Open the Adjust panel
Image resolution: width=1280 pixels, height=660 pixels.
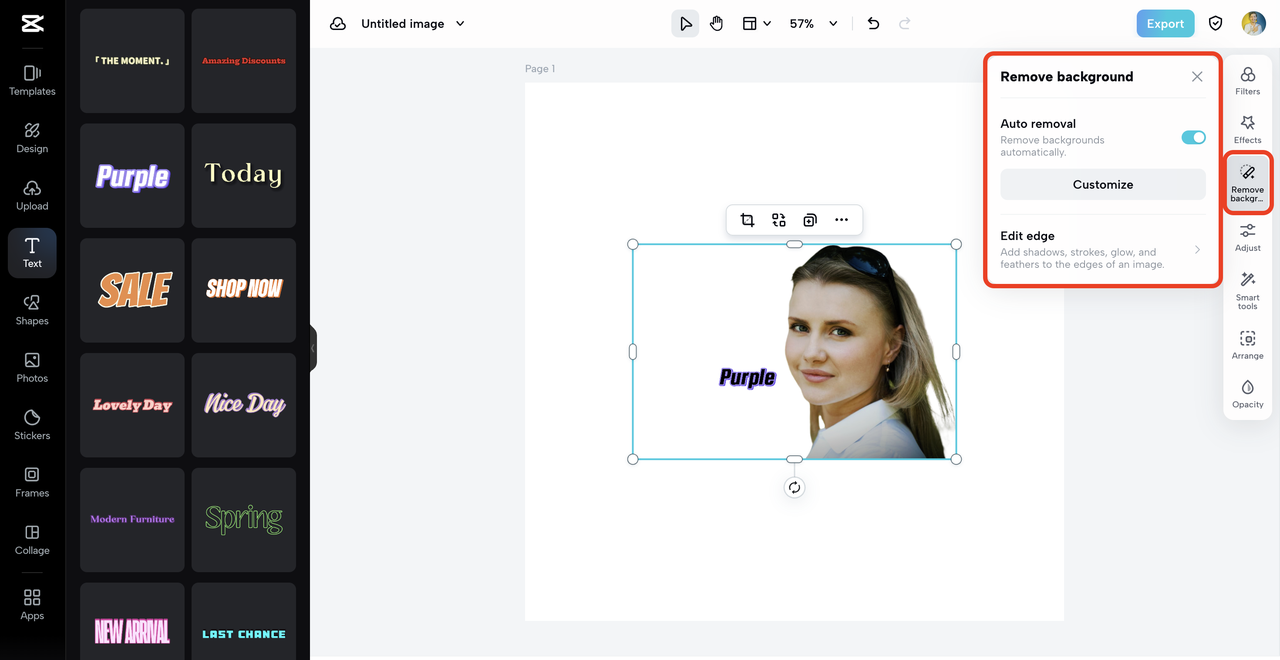pyautogui.click(x=1248, y=238)
